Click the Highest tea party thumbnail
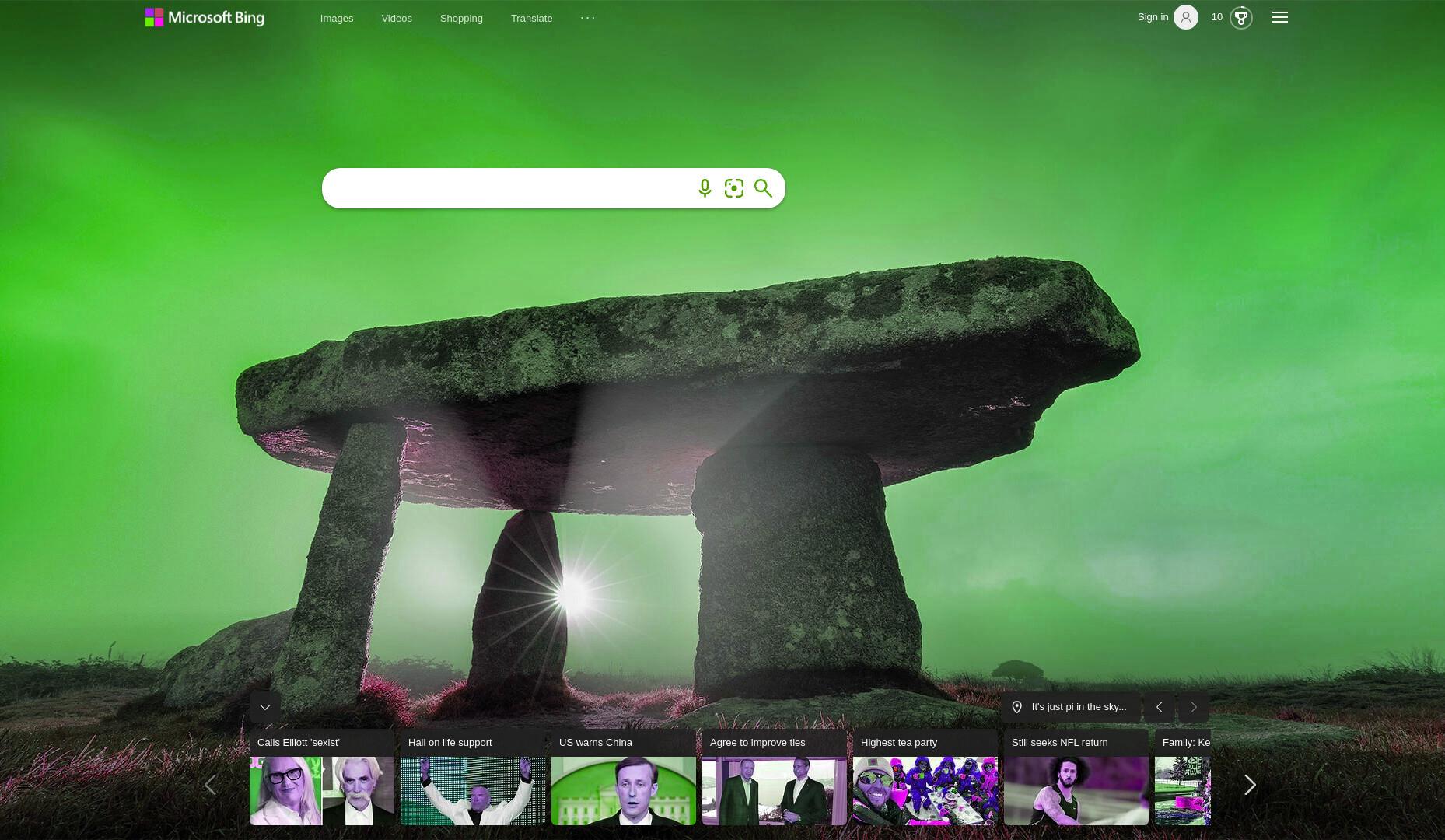Image resolution: width=1445 pixels, height=840 pixels. point(925,791)
